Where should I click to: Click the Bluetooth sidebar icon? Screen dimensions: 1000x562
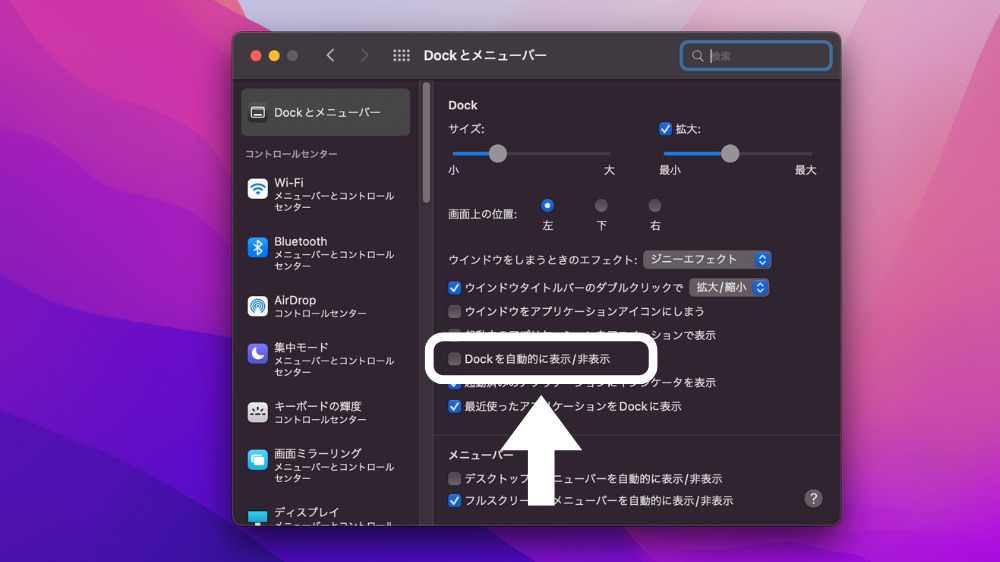pos(258,248)
